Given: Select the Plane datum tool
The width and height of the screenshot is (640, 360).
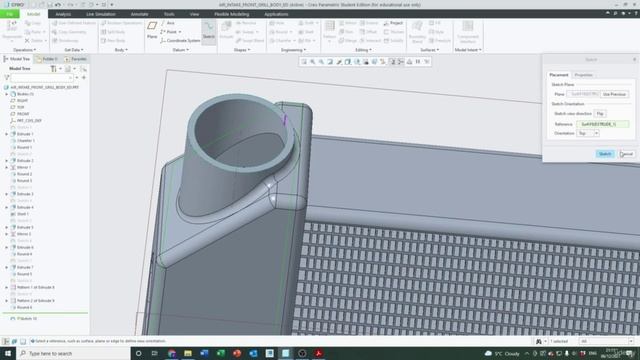Looking at the screenshot, I should tap(152, 30).
